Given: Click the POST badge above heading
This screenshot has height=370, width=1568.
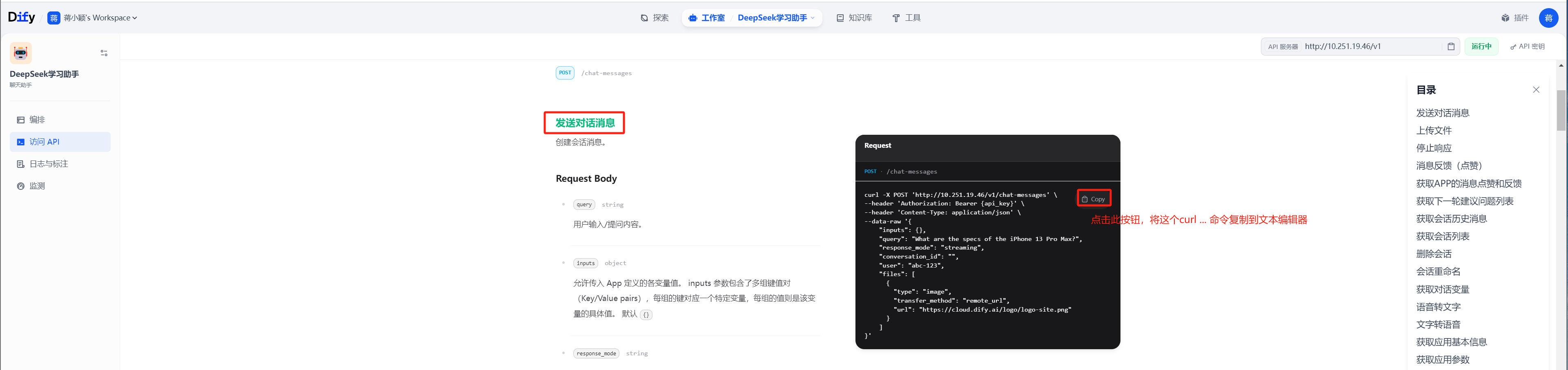Looking at the screenshot, I should click(x=565, y=73).
